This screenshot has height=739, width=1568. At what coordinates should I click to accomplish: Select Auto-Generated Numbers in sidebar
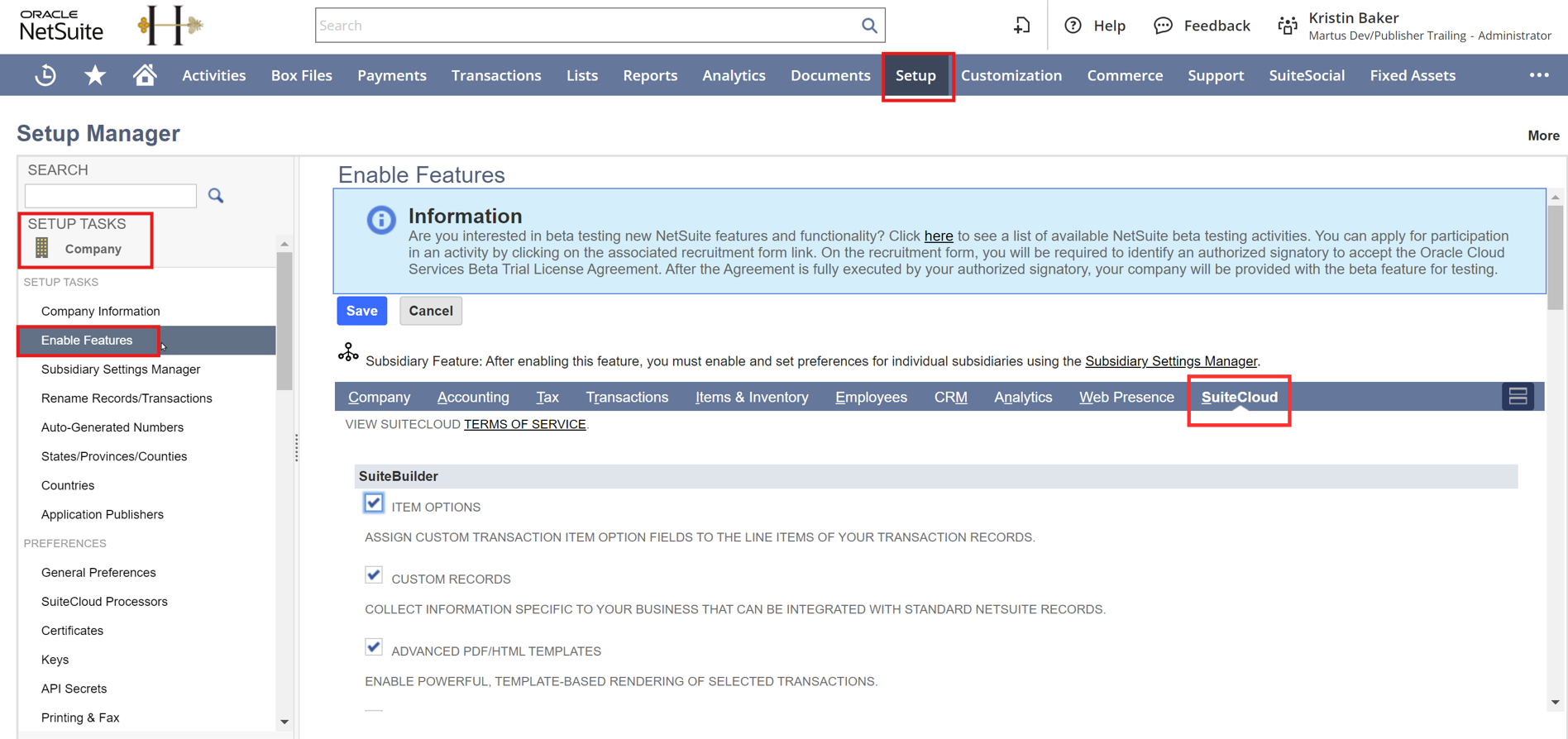click(112, 427)
